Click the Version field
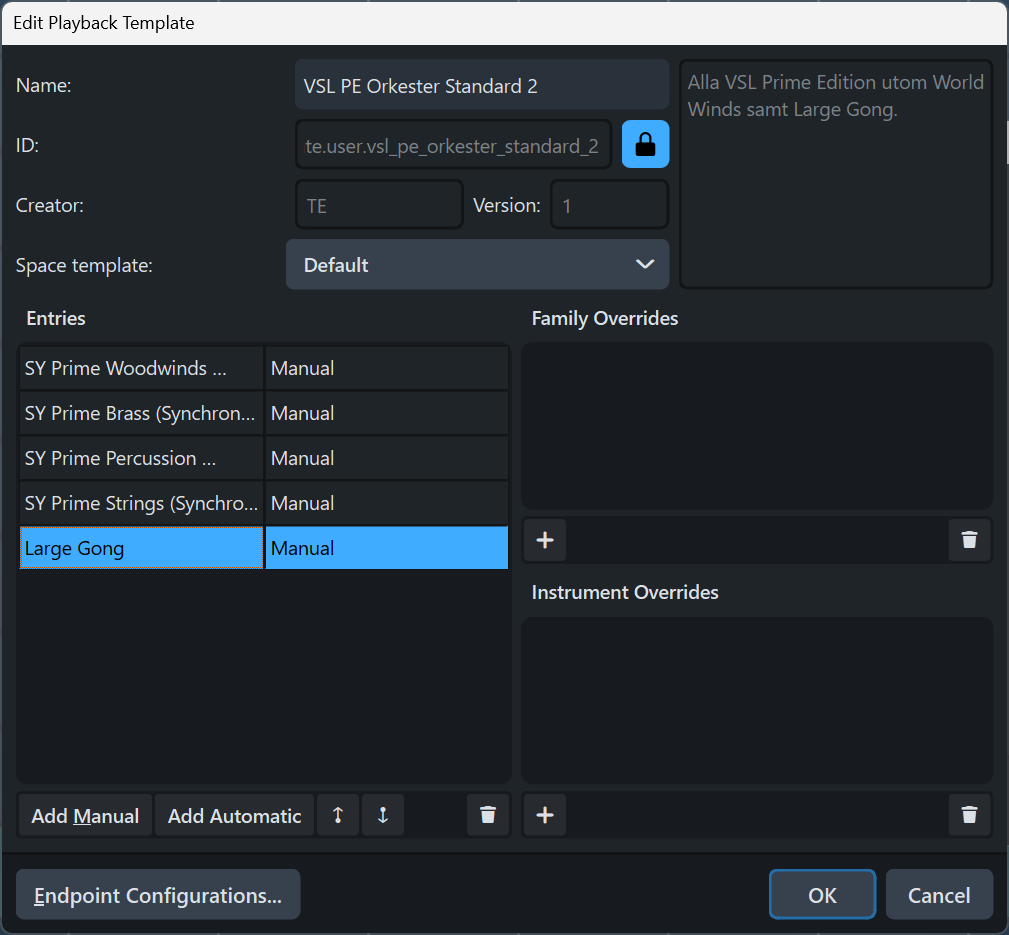Screen dimensions: 1009x935 click(x=609, y=205)
